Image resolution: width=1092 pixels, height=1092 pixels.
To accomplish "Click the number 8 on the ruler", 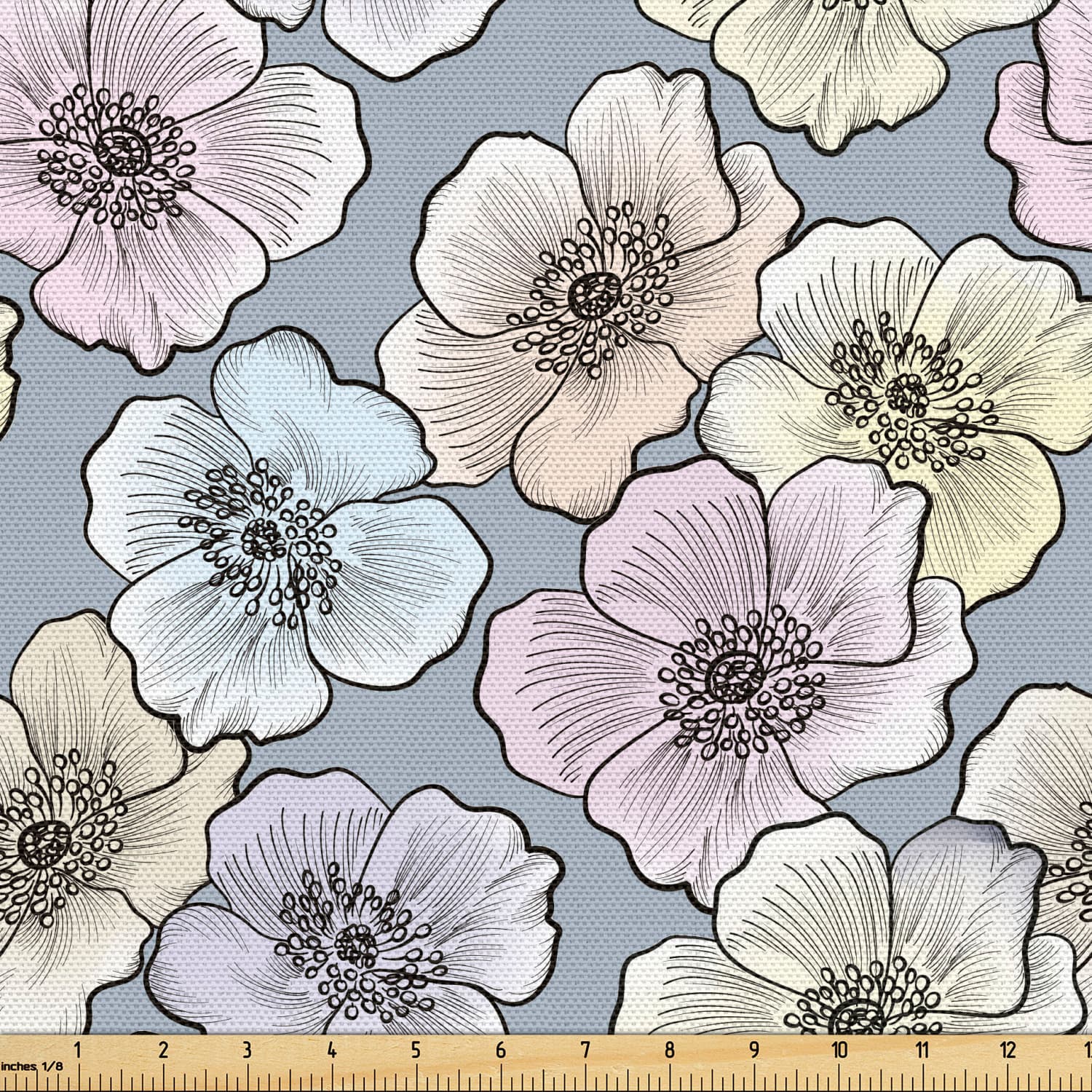I will 669,1051.
